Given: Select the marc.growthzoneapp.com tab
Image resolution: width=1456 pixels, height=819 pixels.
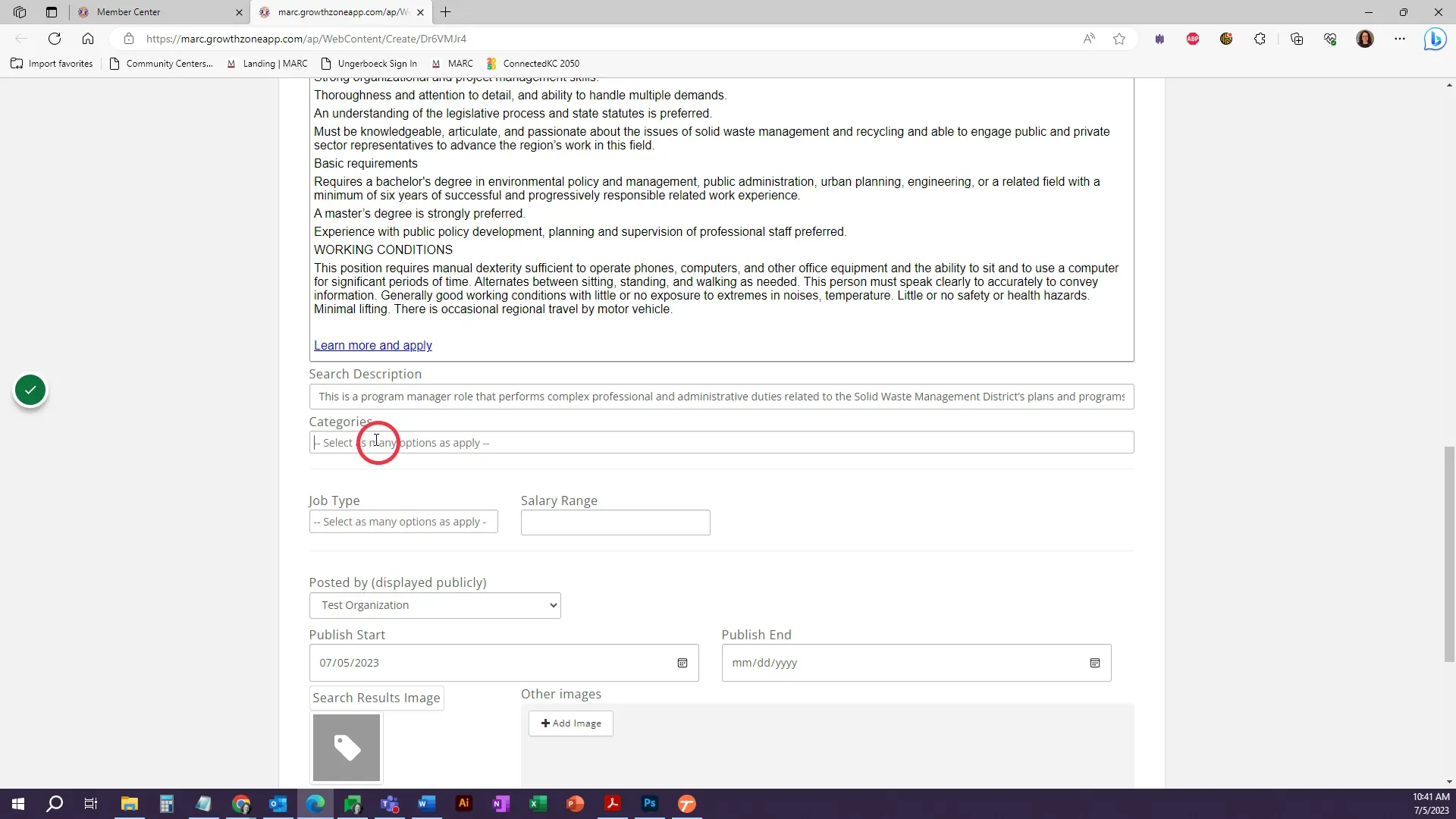Looking at the screenshot, I should click(341, 12).
